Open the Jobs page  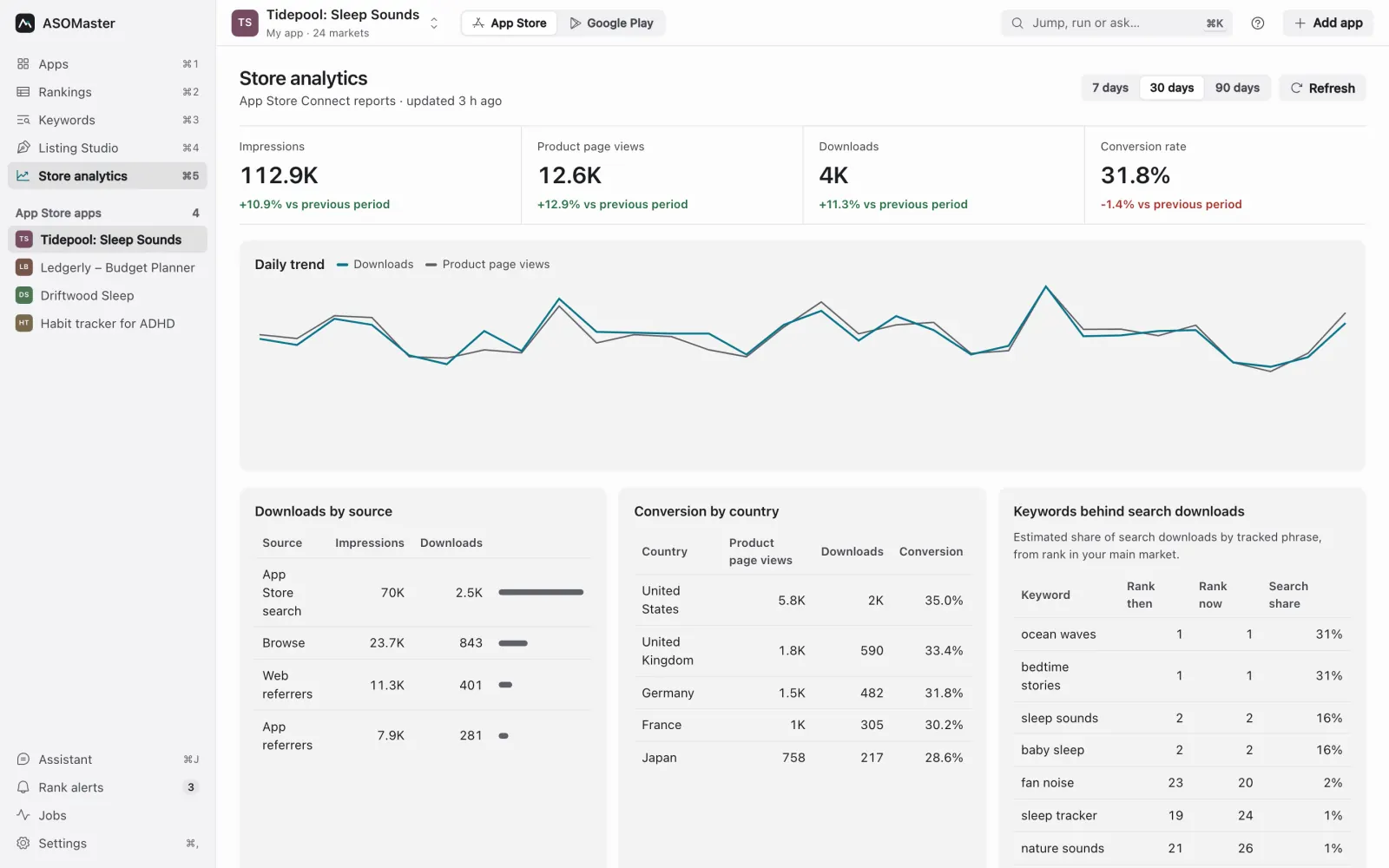pos(108,815)
